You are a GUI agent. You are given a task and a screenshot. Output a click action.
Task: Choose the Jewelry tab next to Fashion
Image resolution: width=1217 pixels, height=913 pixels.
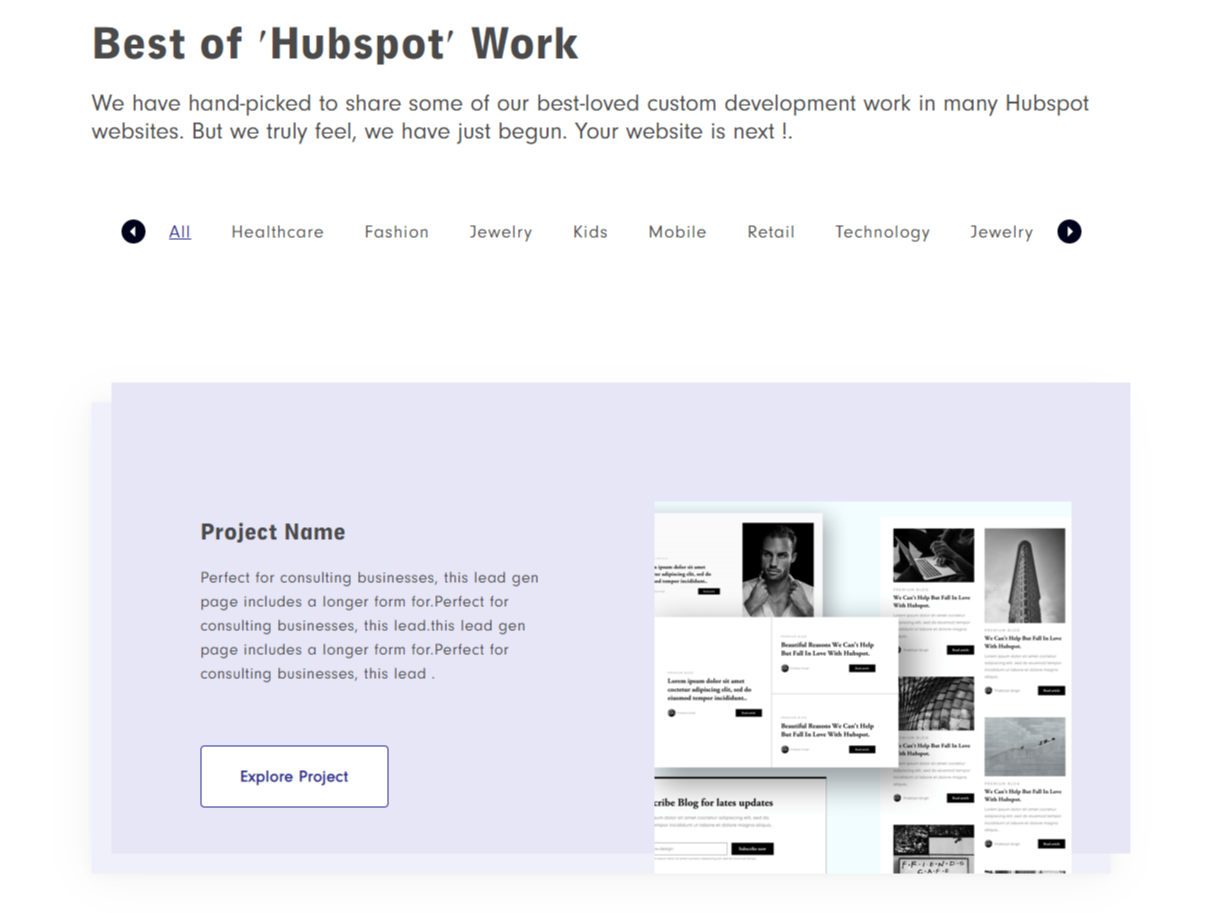(x=500, y=232)
